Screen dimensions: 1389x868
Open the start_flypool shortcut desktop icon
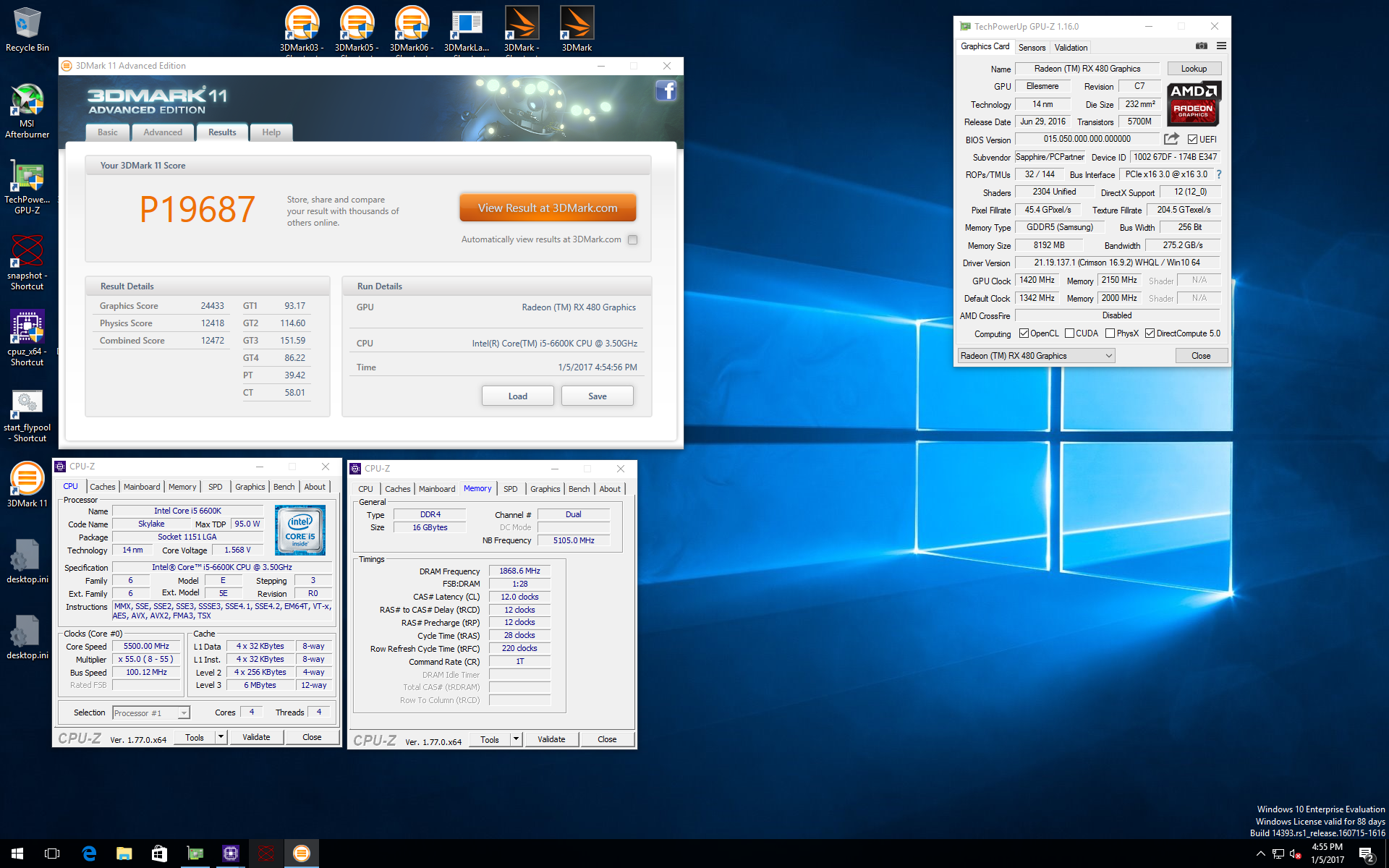[27, 415]
